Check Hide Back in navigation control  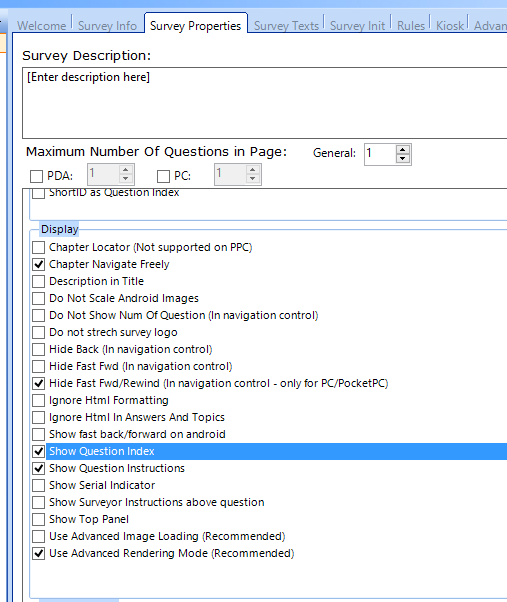38,349
